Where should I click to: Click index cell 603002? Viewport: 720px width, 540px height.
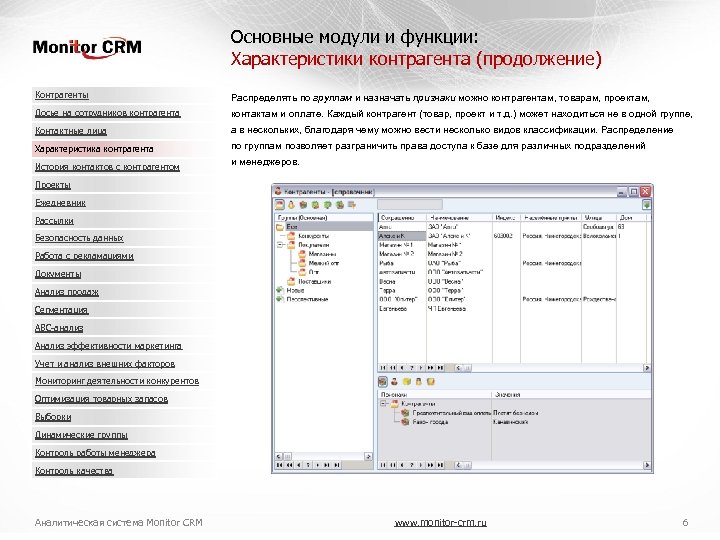(x=503, y=236)
